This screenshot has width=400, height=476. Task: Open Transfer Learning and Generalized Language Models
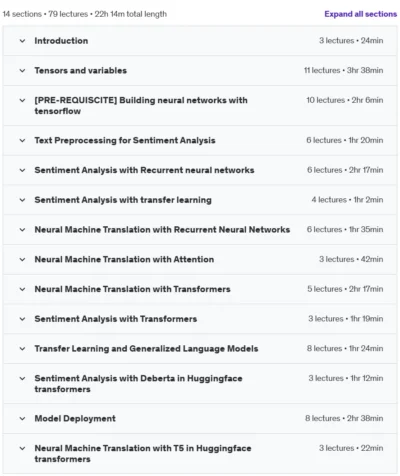[x=146, y=349]
